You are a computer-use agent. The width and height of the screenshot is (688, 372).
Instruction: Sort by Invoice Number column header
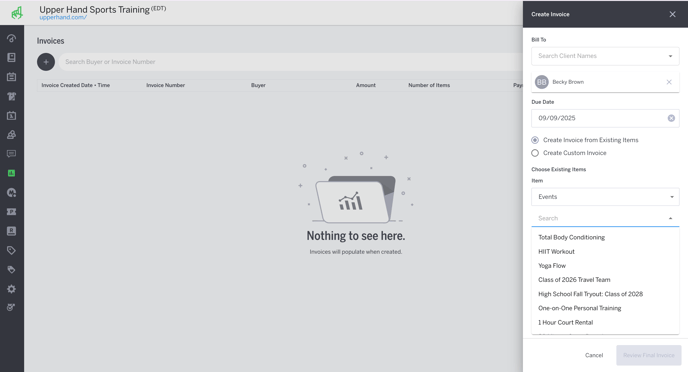click(165, 86)
